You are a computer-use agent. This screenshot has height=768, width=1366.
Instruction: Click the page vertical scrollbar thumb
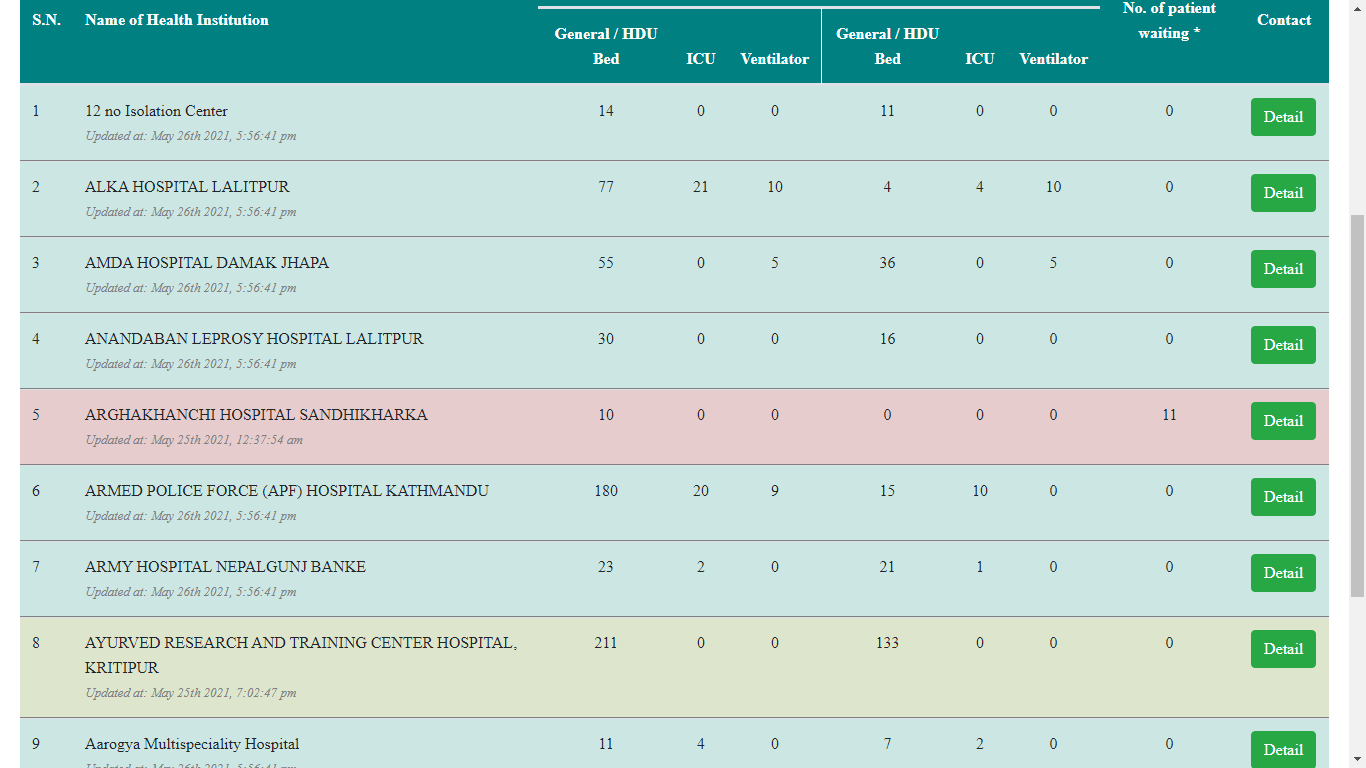(x=1357, y=405)
